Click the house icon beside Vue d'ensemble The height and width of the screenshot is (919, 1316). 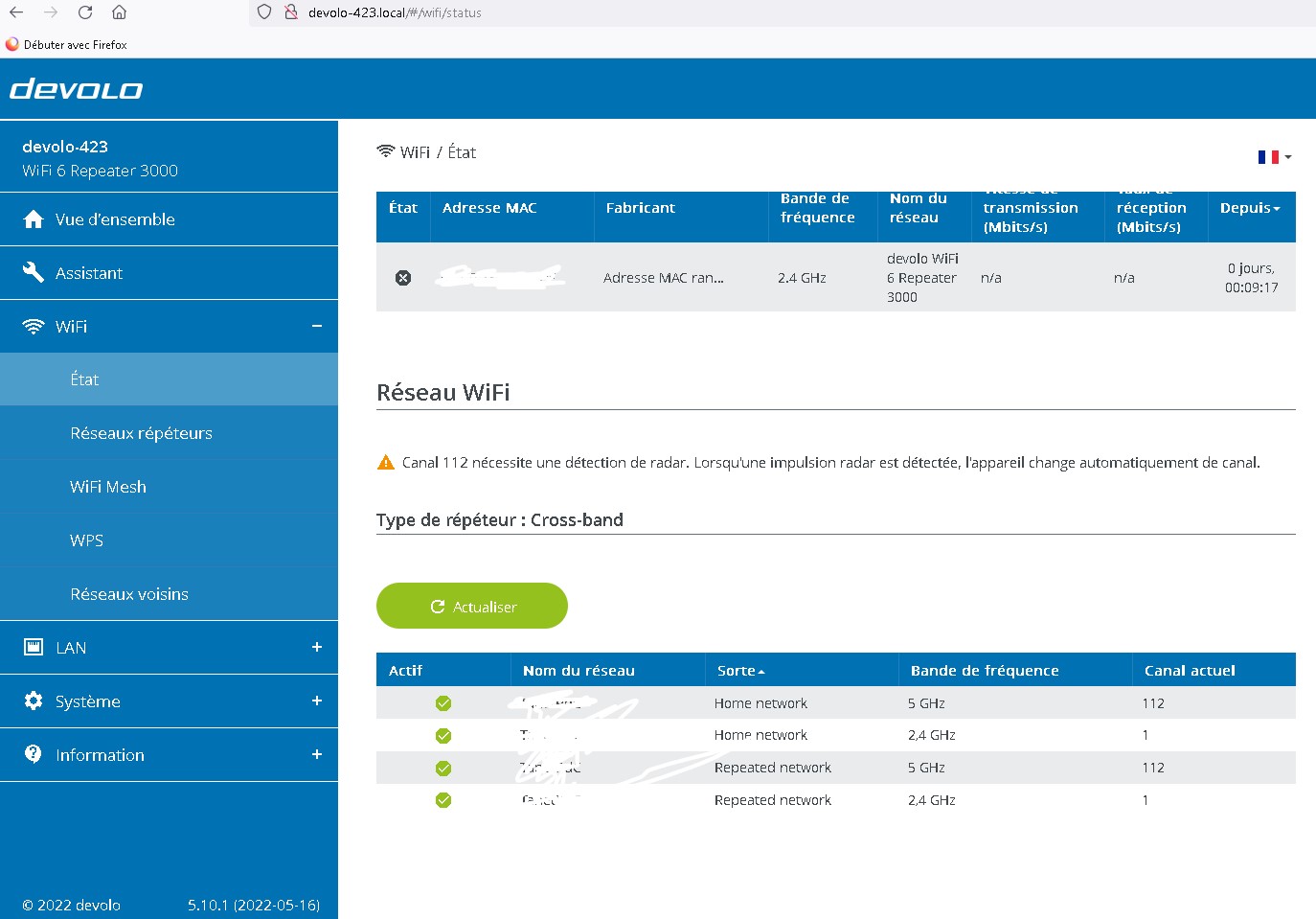click(34, 219)
